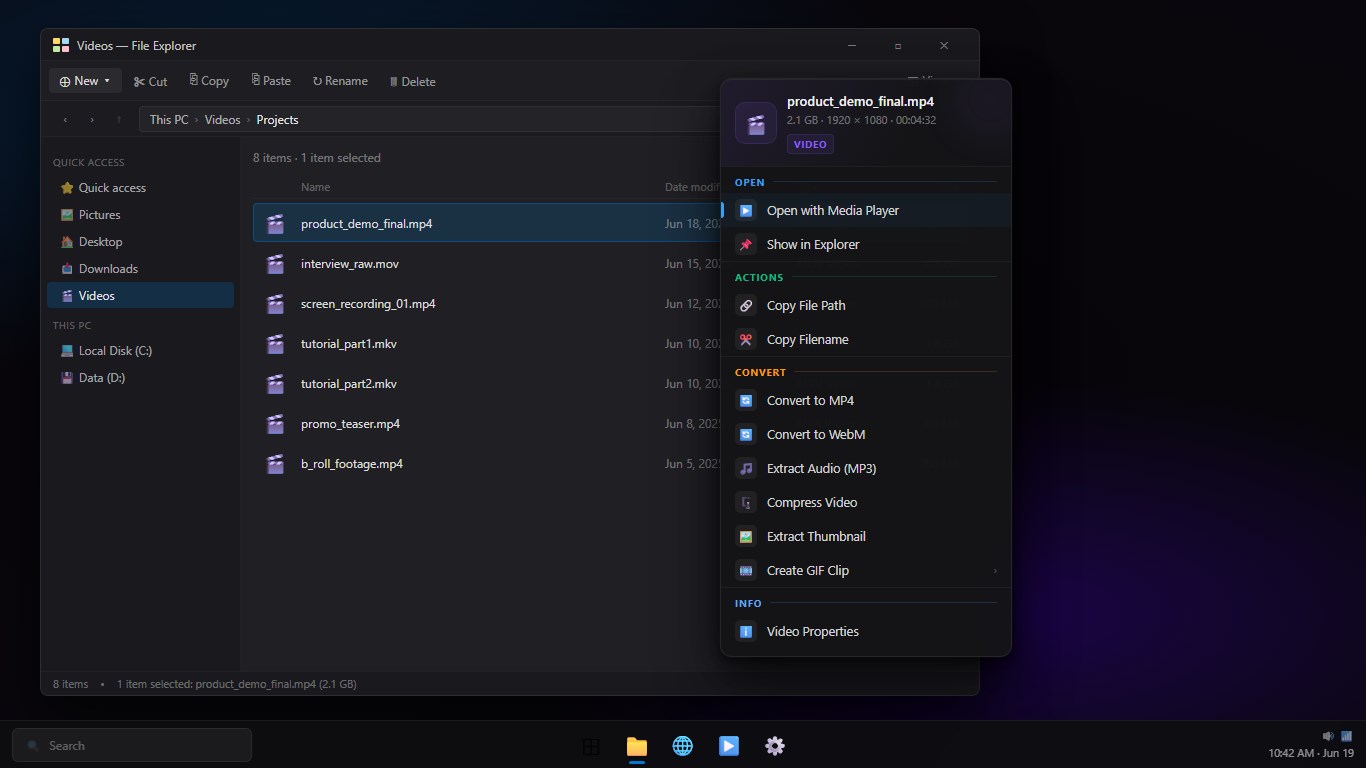The width and height of the screenshot is (1366, 768).
Task: Click the convert icon beside Convert to MP4
Action: pyautogui.click(x=746, y=400)
